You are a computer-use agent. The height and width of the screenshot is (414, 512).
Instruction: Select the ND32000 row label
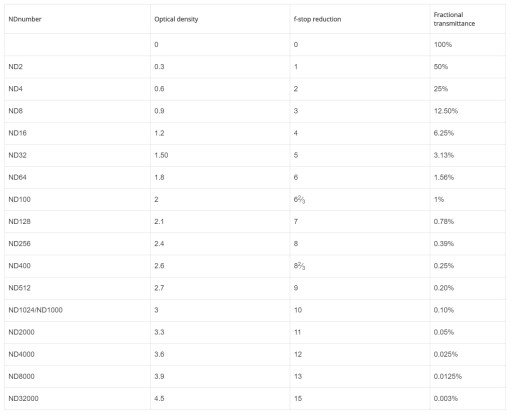point(23,399)
